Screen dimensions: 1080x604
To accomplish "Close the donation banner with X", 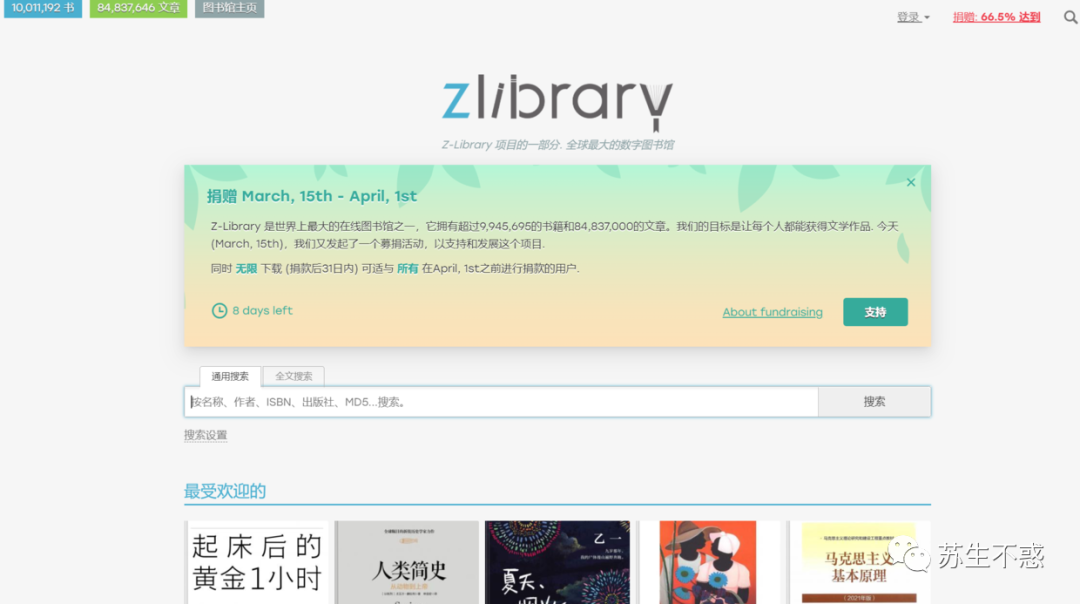I will tap(911, 183).
